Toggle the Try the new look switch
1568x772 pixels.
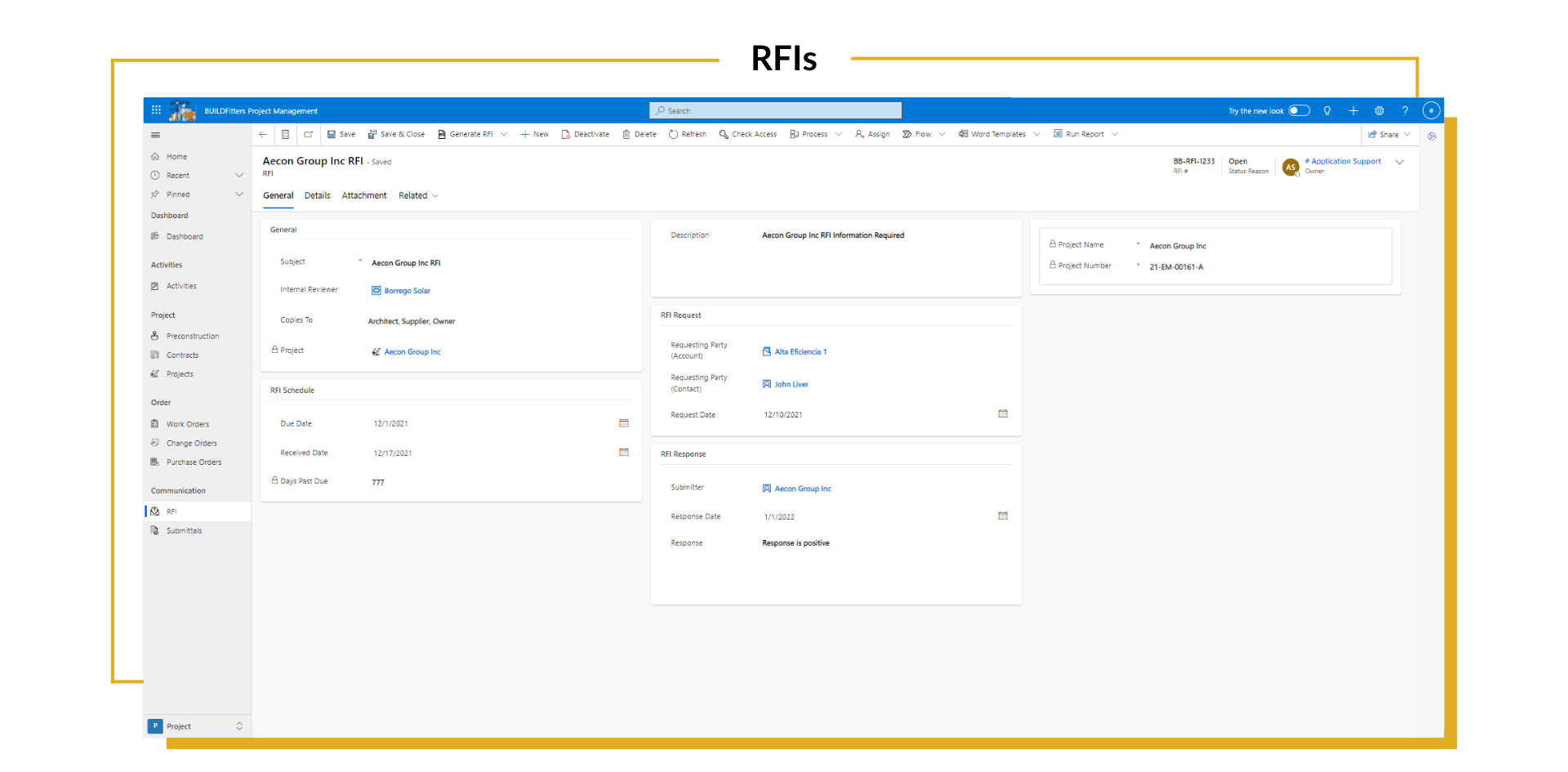1298,110
